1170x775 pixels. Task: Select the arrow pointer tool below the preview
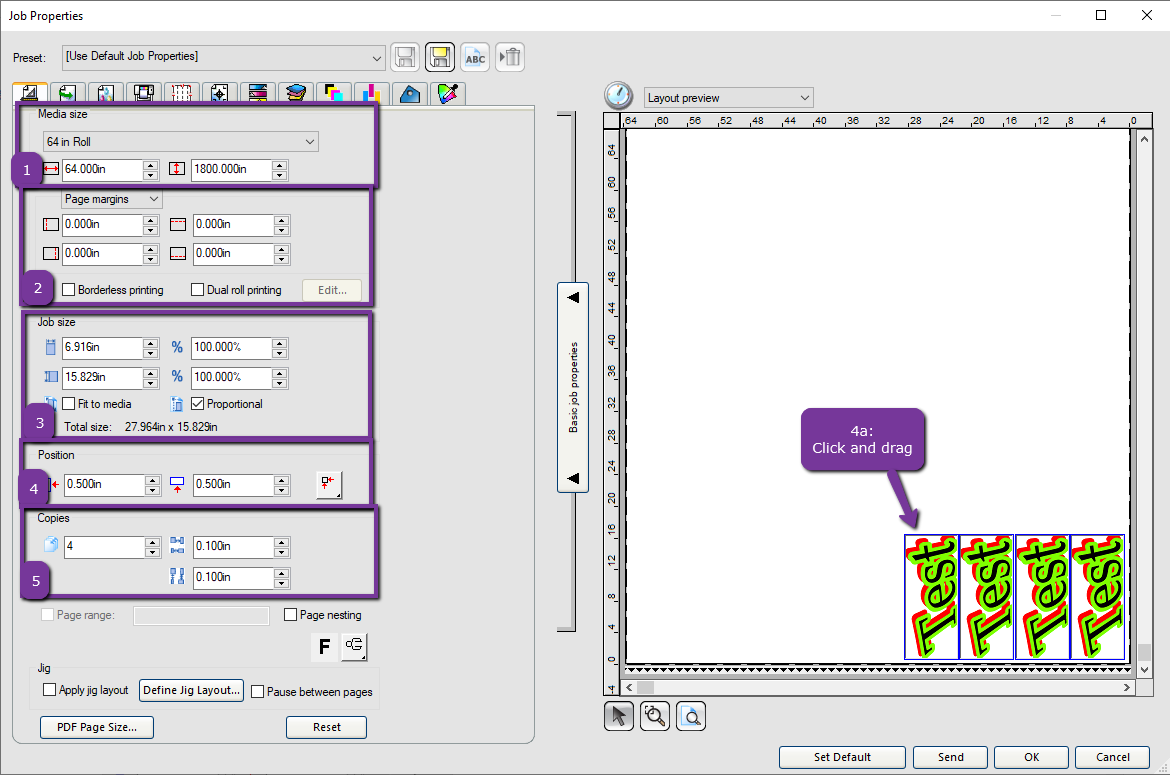(618, 715)
